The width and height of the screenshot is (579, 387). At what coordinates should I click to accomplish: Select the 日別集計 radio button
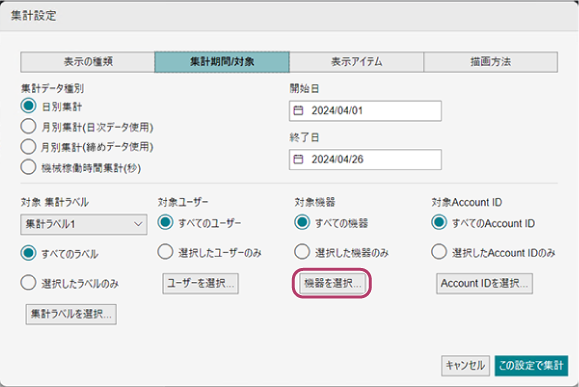click(28, 106)
